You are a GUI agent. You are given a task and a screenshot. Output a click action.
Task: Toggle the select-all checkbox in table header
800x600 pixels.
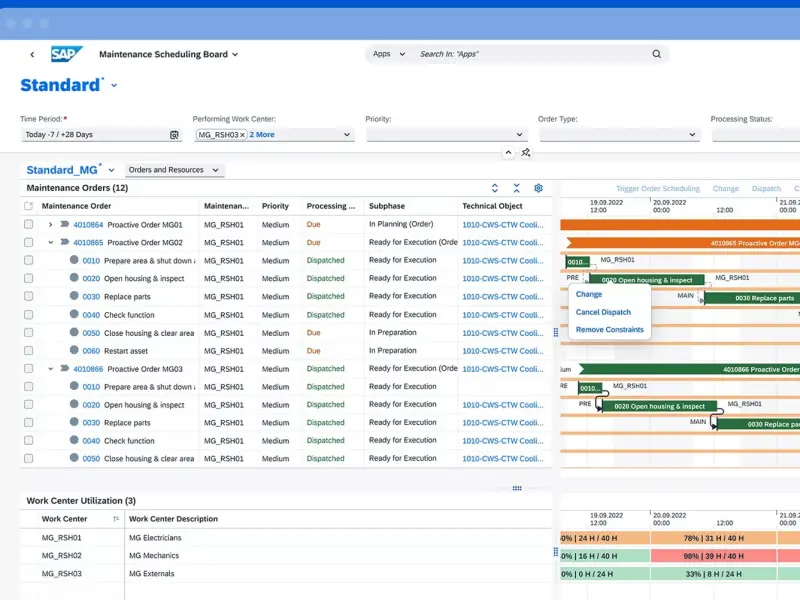pyautogui.click(x=29, y=206)
